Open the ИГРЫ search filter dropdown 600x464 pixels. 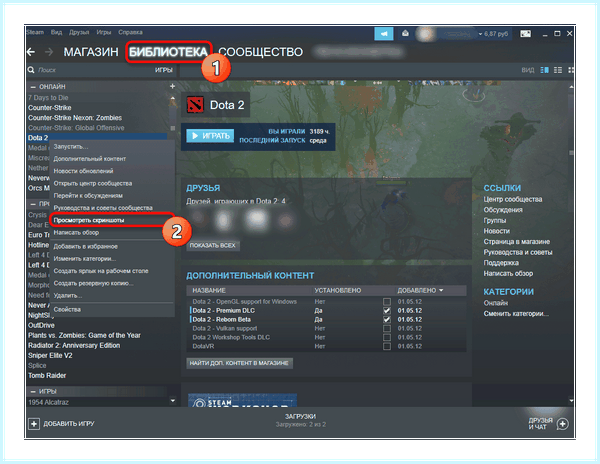coord(163,70)
